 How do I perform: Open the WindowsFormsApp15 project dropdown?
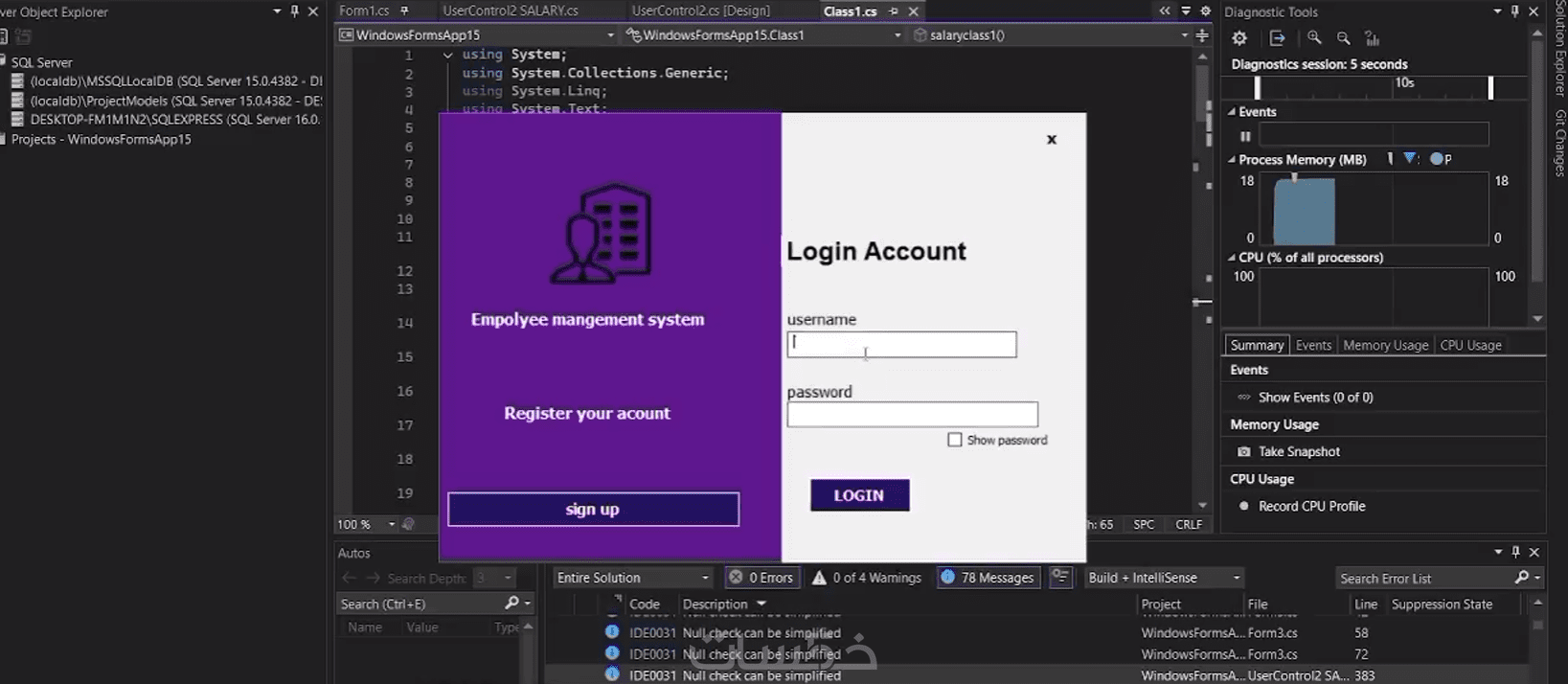click(x=610, y=35)
